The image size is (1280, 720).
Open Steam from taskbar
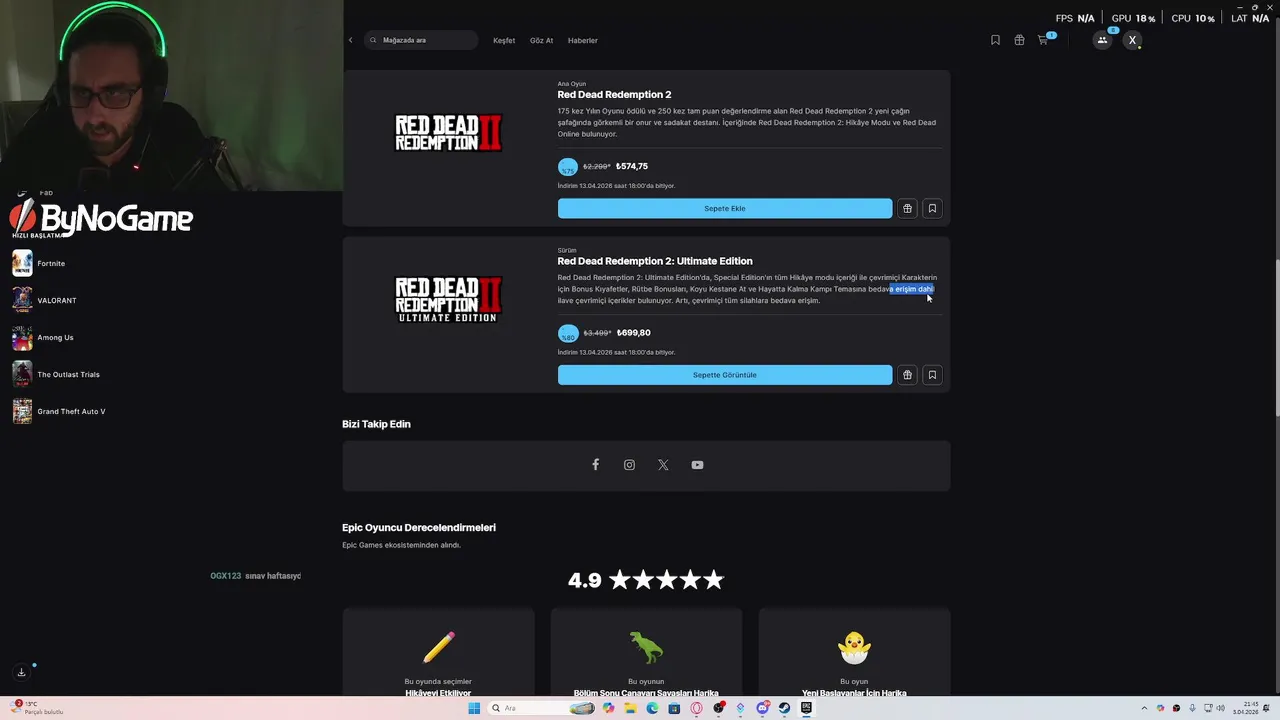785,708
